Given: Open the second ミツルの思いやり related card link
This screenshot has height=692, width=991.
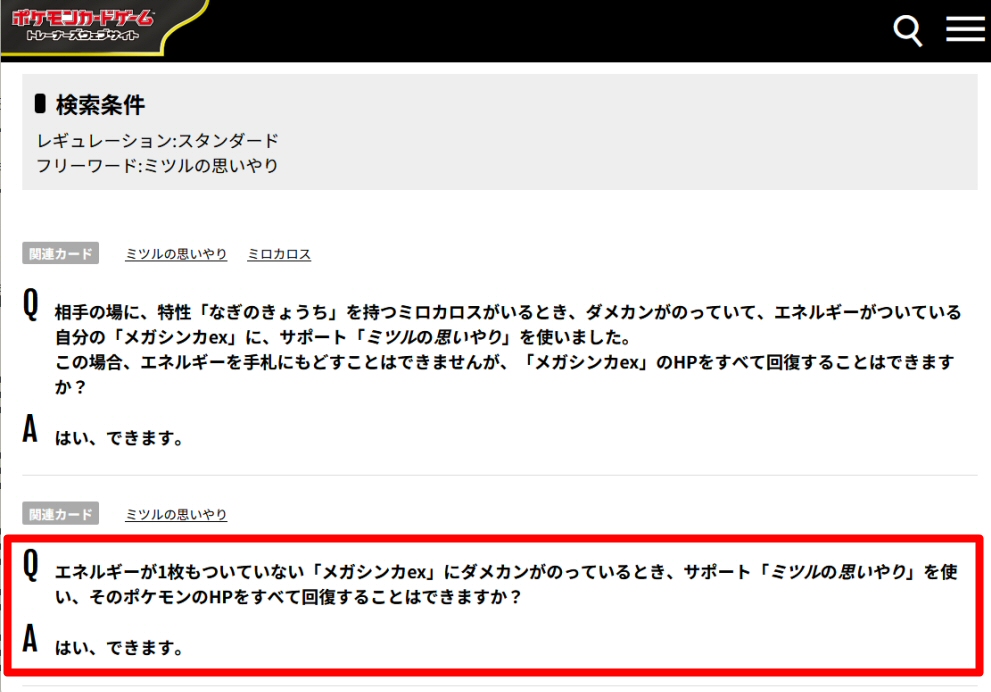Looking at the screenshot, I should click(176, 514).
